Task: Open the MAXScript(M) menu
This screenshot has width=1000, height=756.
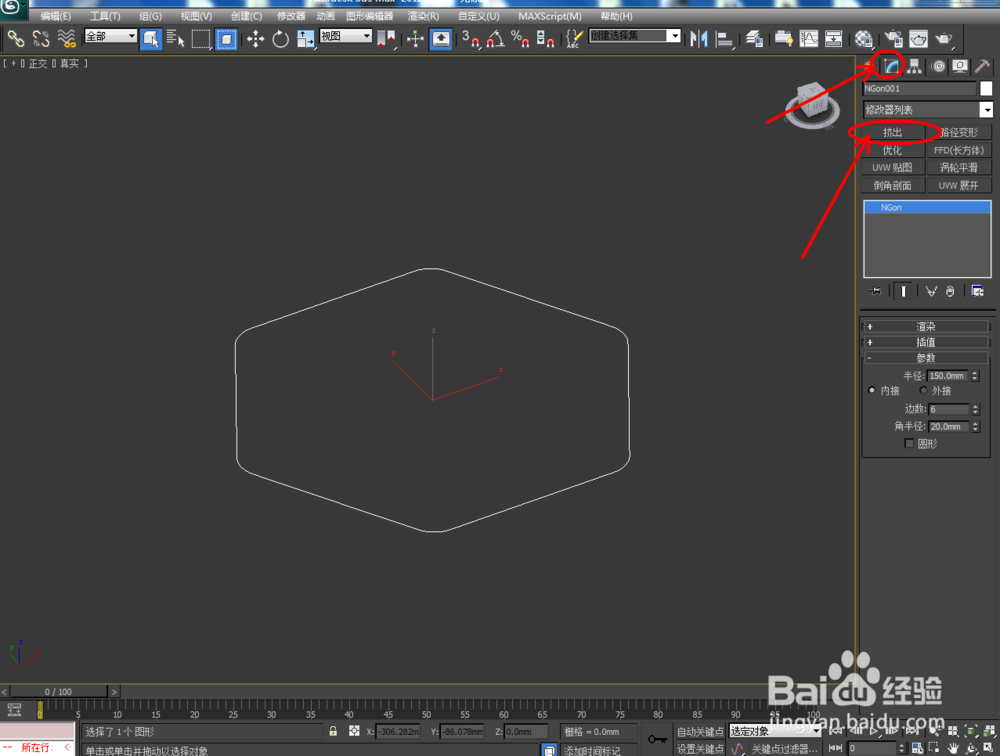Action: click(x=550, y=16)
